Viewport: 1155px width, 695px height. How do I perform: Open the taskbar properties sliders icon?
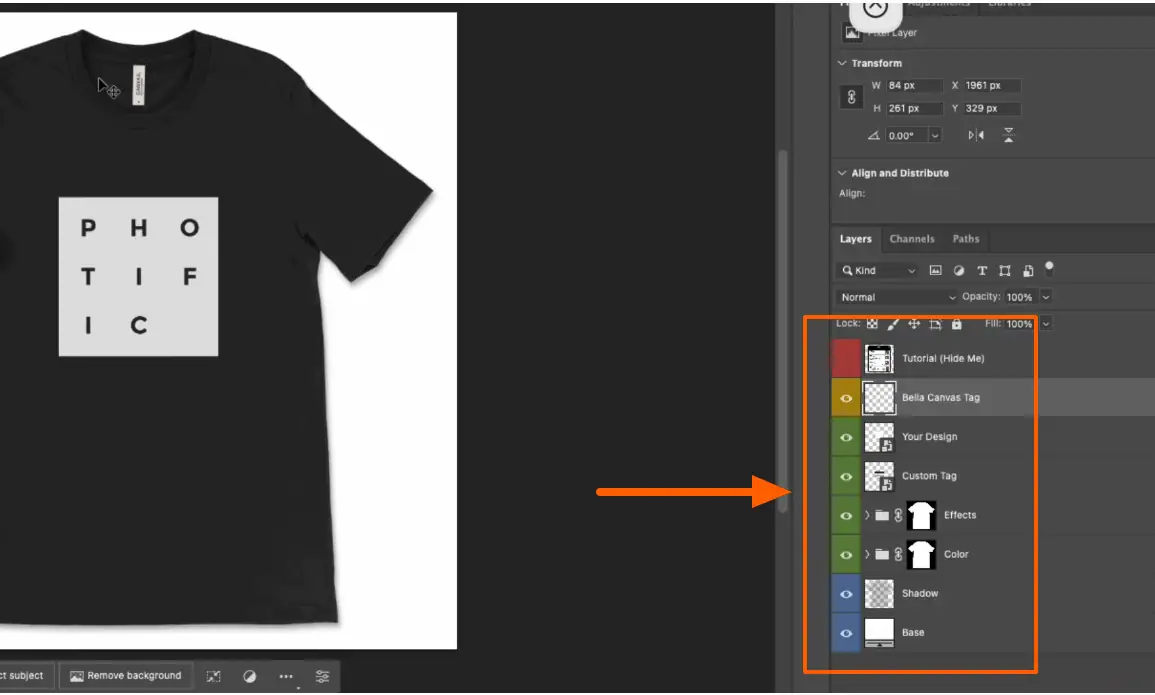tap(322, 676)
